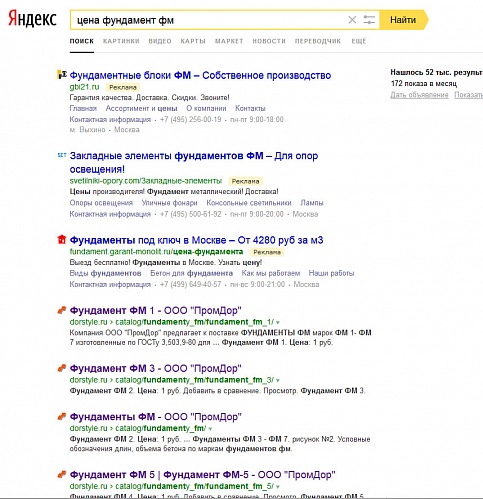Open Опоры освещения sitelink
Screen dimensions: 483x499
point(101,203)
